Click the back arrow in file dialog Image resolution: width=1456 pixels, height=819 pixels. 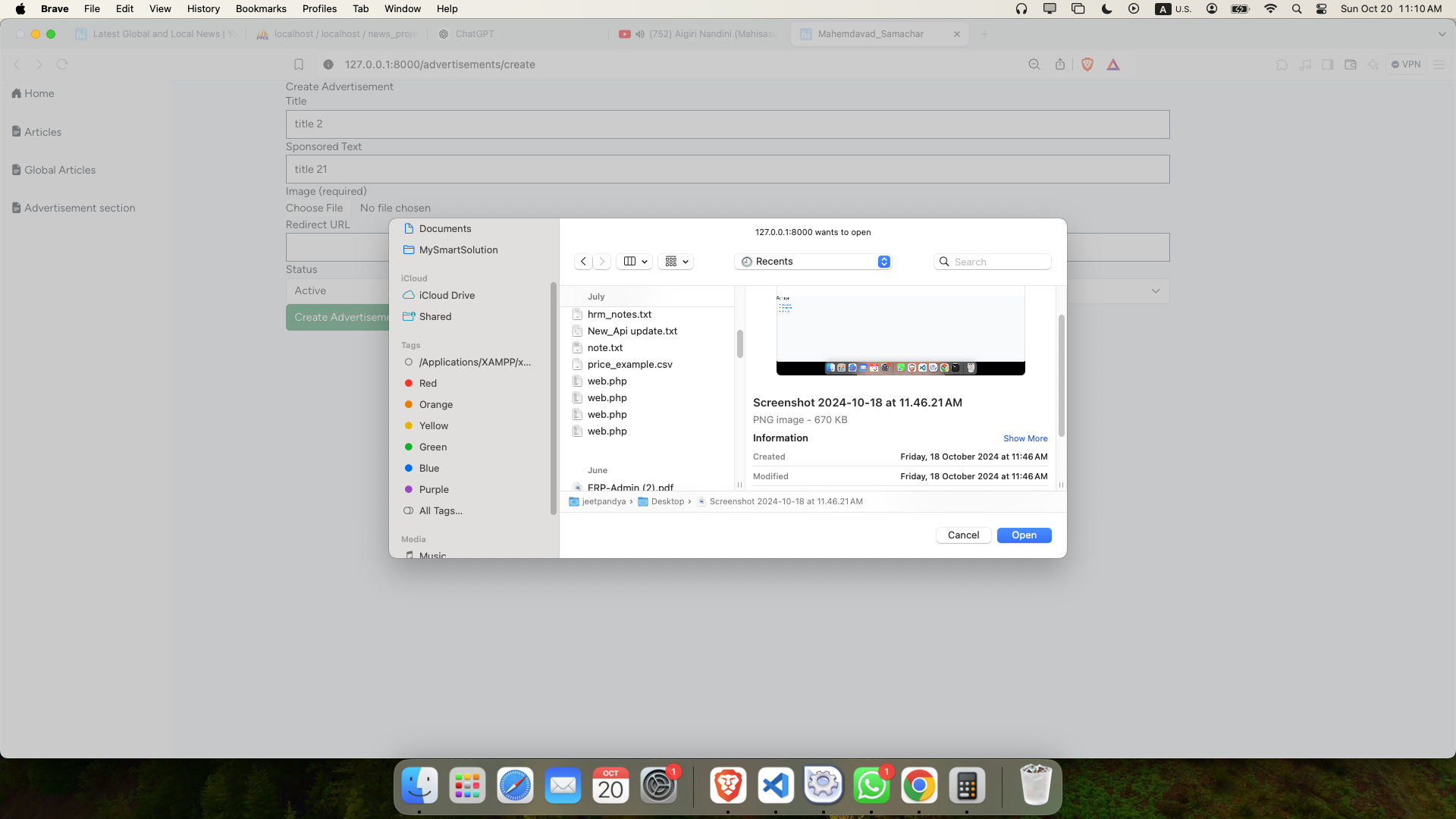583,262
